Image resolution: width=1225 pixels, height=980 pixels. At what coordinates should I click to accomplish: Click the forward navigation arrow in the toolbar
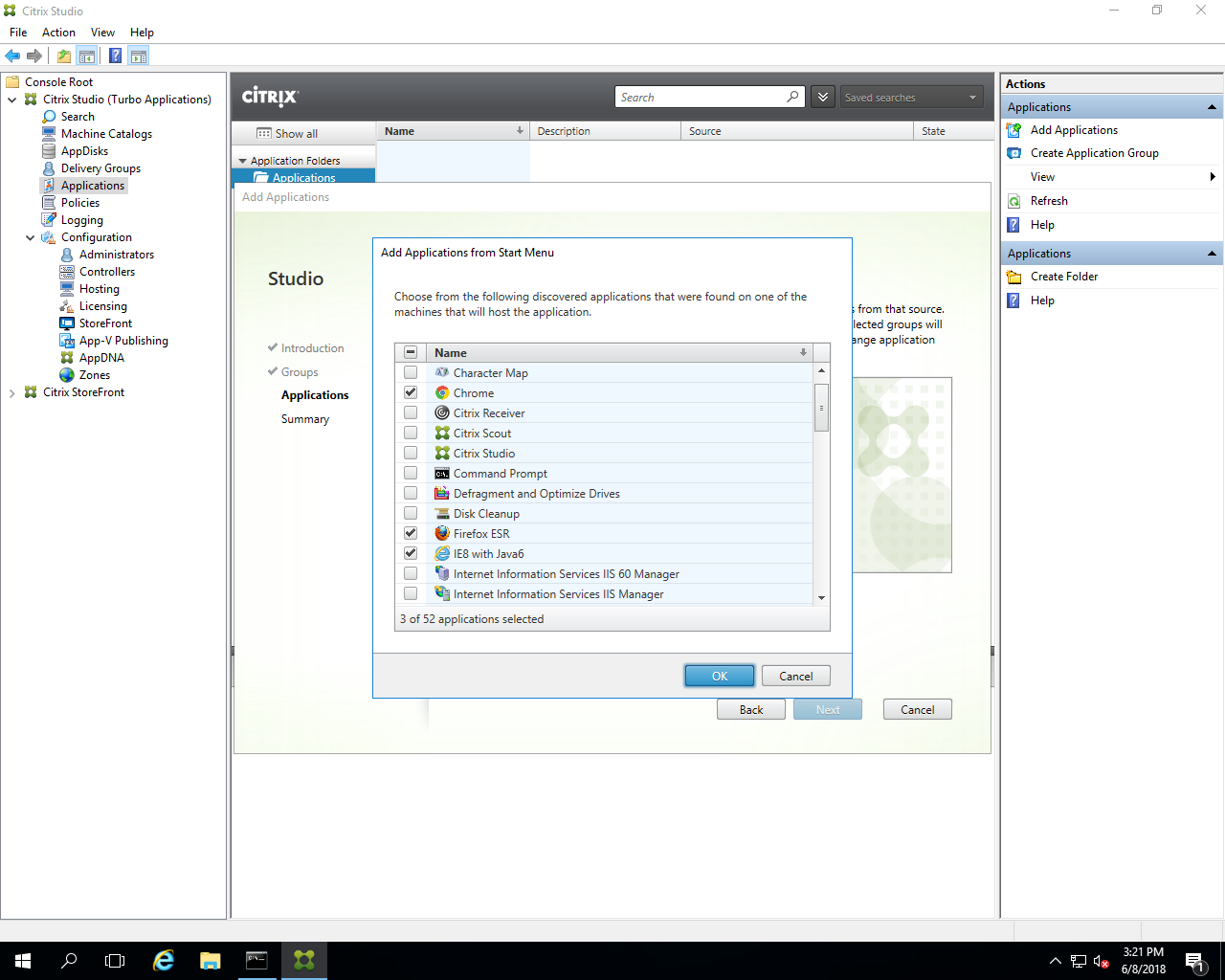click(x=34, y=55)
